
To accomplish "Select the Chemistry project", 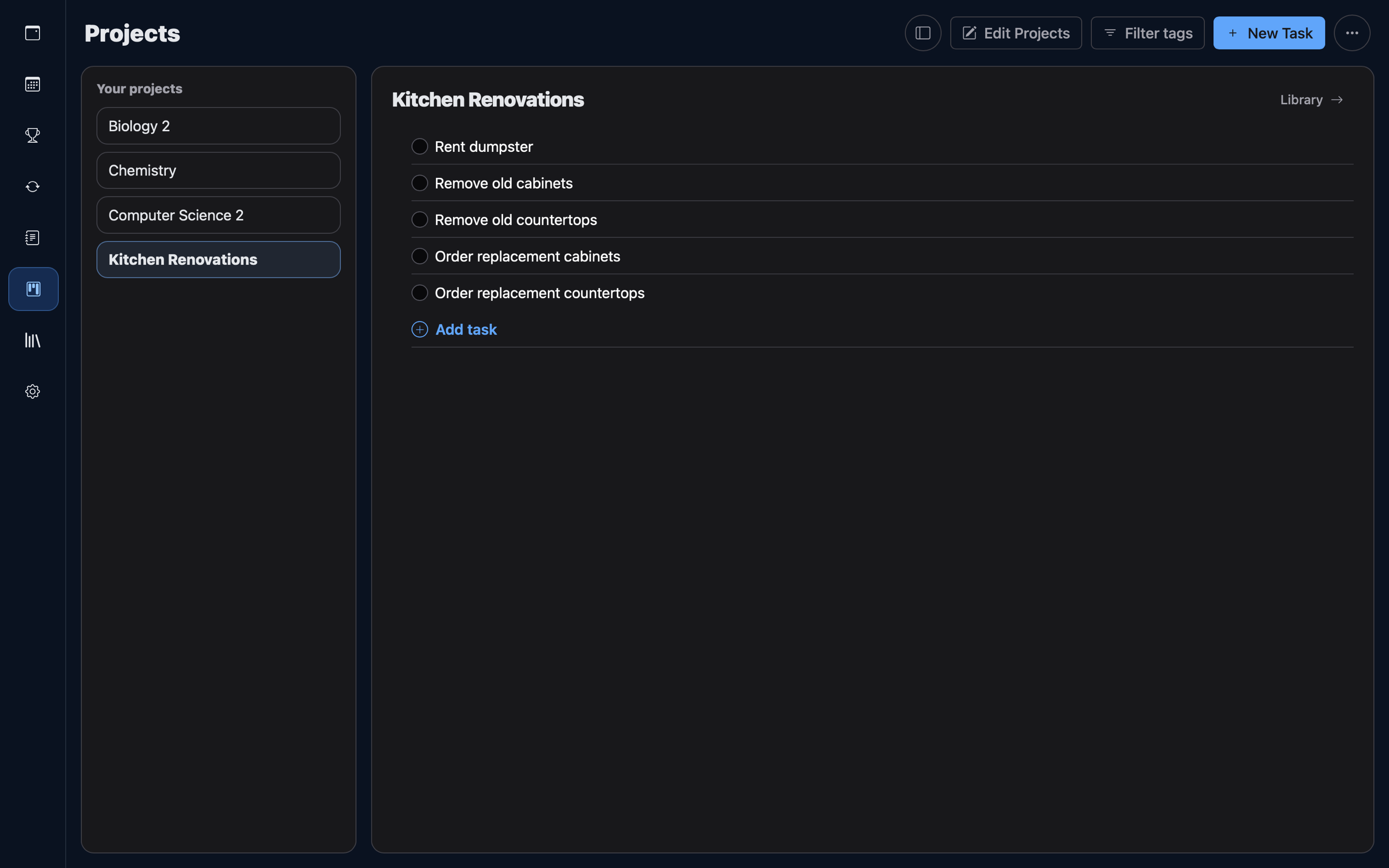I will (x=218, y=171).
